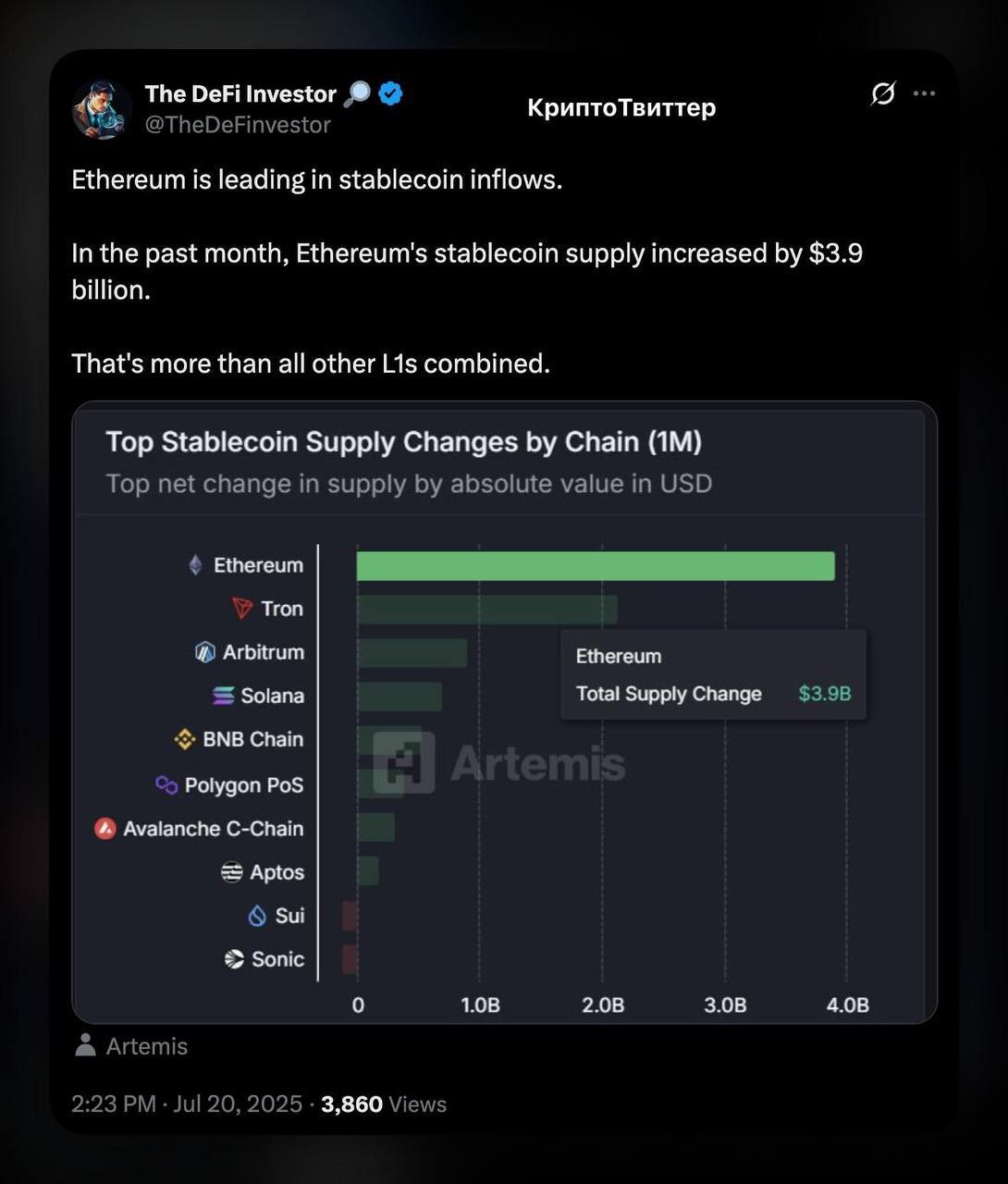Click the Avalanche C-Chain logo icon
The height and width of the screenshot is (1184, 1008).
(105, 829)
